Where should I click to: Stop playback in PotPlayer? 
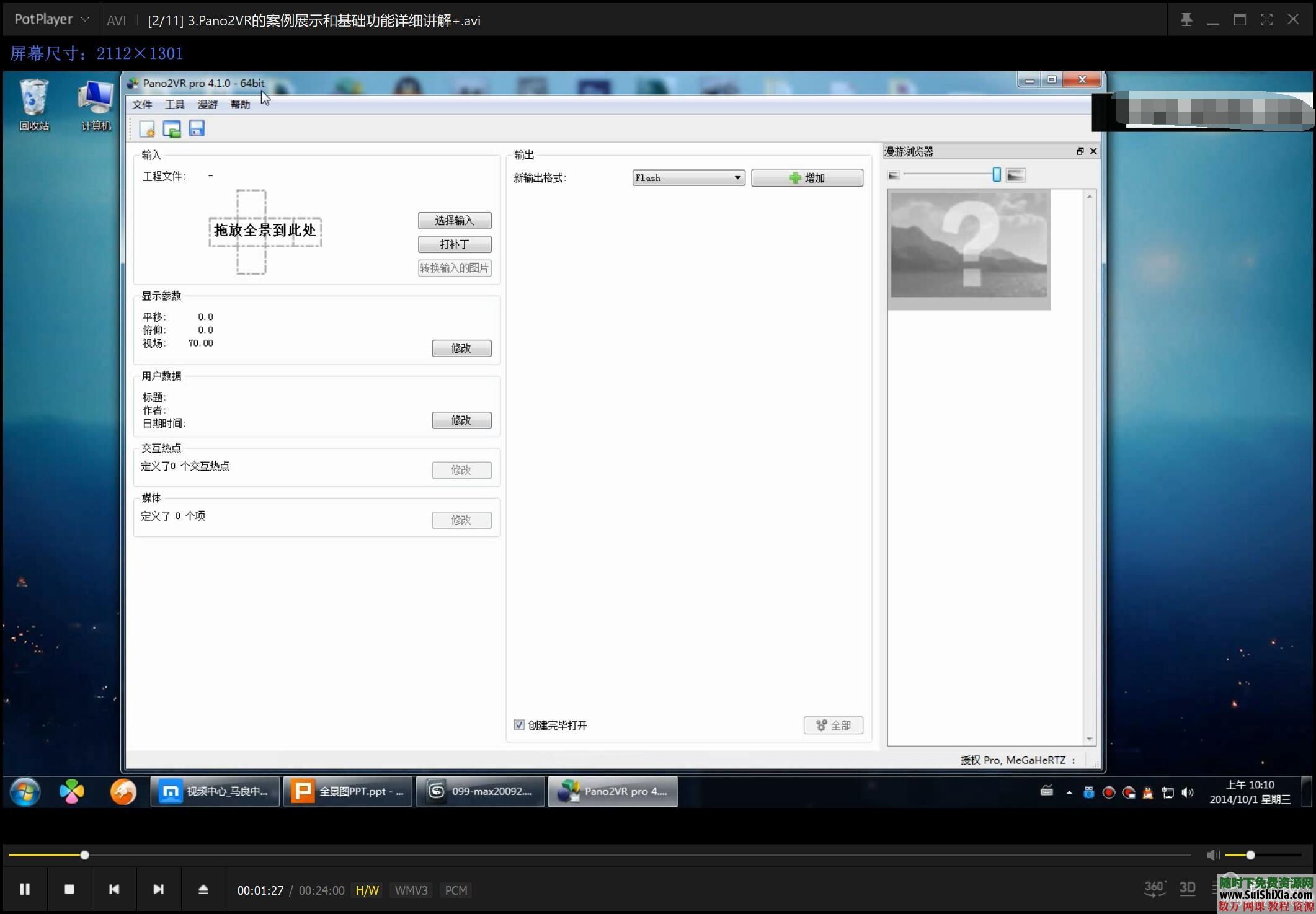click(x=69, y=890)
